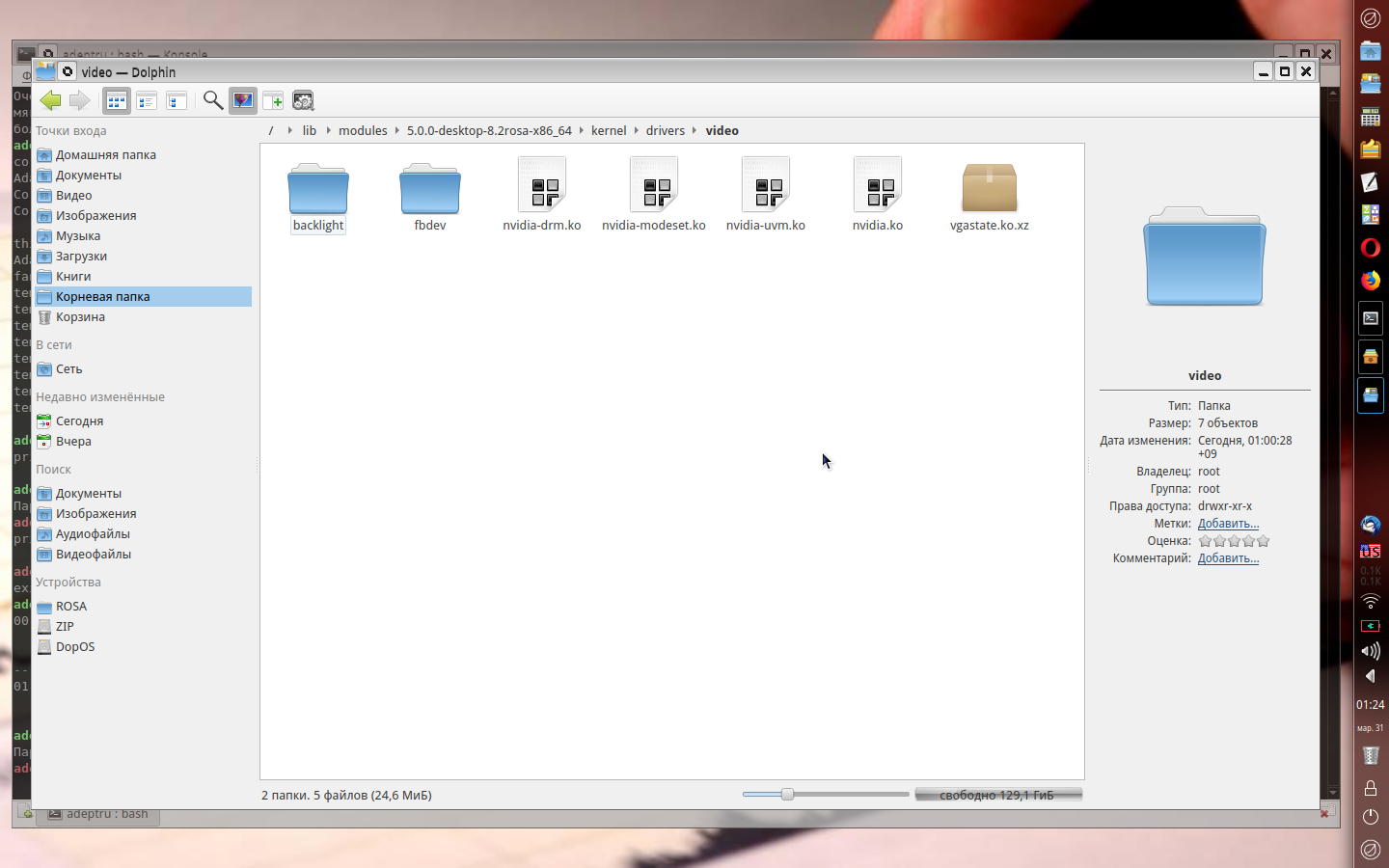
Task: Open search with magnifier icon
Action: [213, 100]
